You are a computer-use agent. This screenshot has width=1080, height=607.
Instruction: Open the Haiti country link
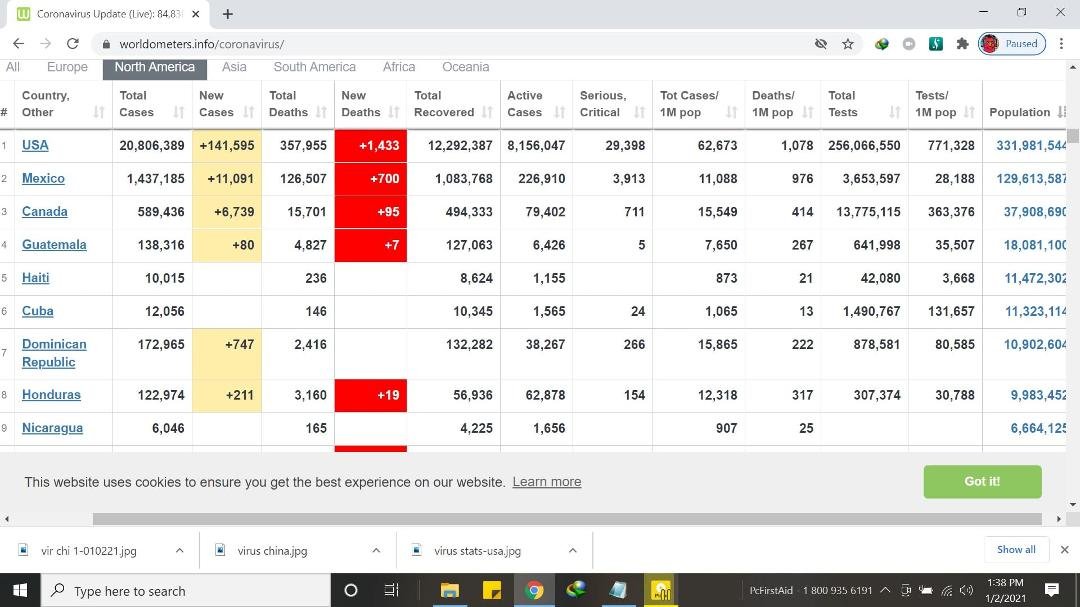(36, 278)
